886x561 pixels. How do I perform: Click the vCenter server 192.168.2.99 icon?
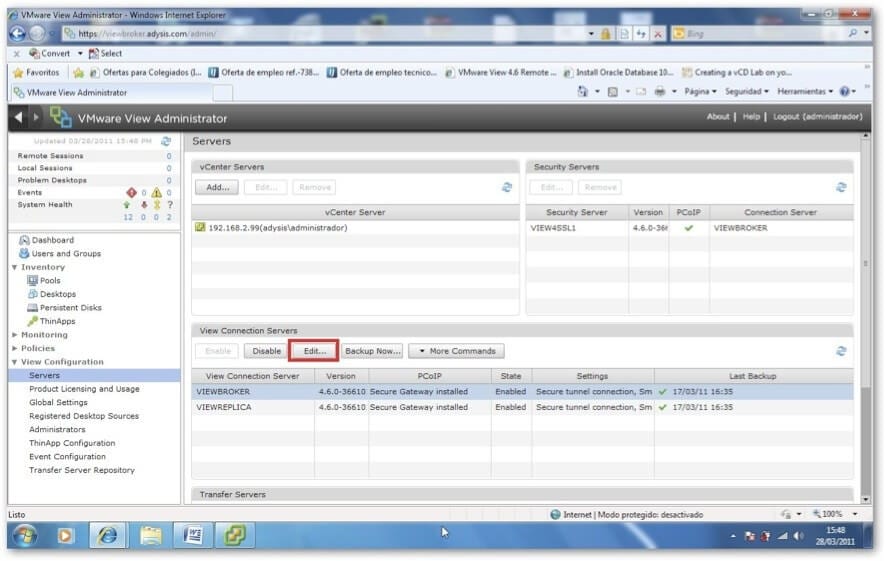200,227
